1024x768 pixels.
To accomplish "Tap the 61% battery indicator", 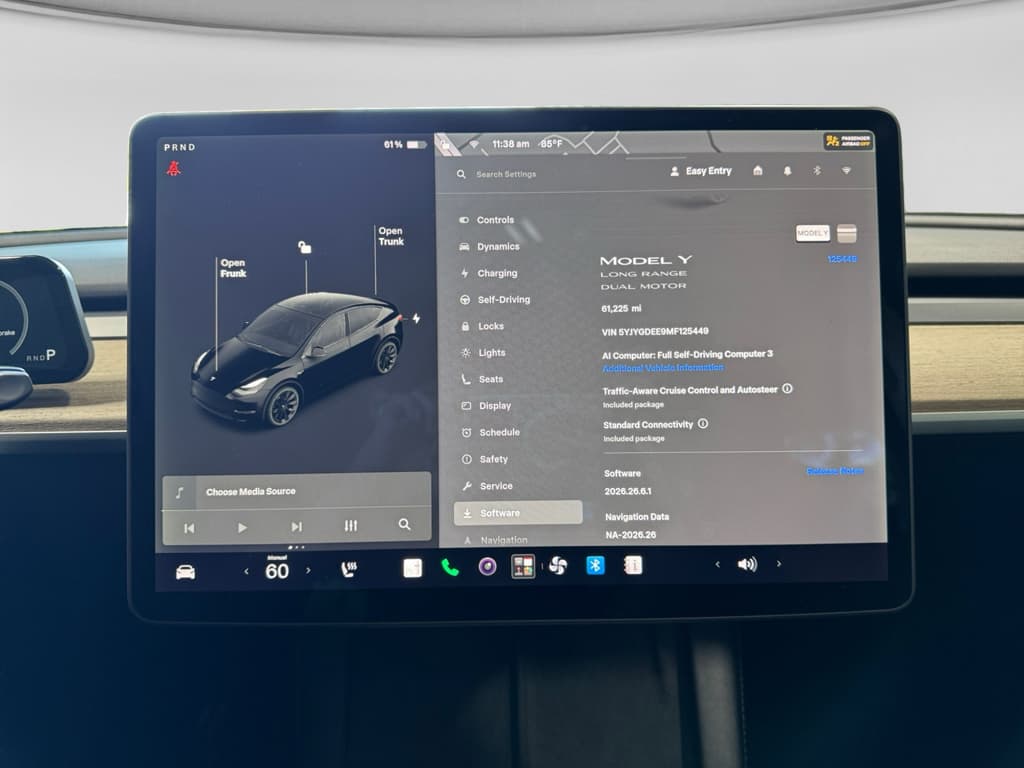I will click(405, 144).
